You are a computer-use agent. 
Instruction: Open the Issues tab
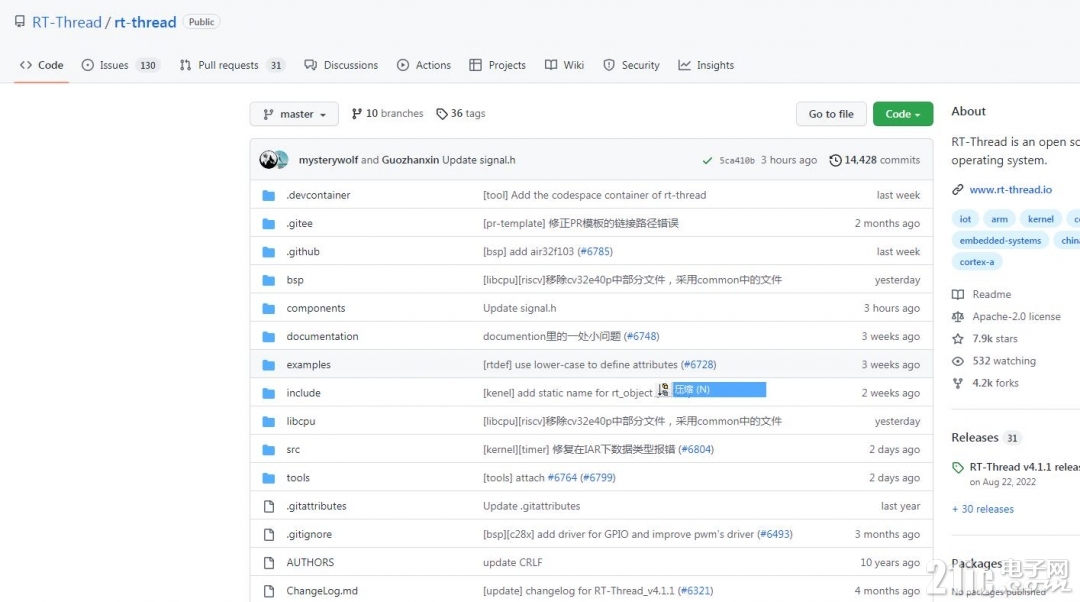point(120,65)
